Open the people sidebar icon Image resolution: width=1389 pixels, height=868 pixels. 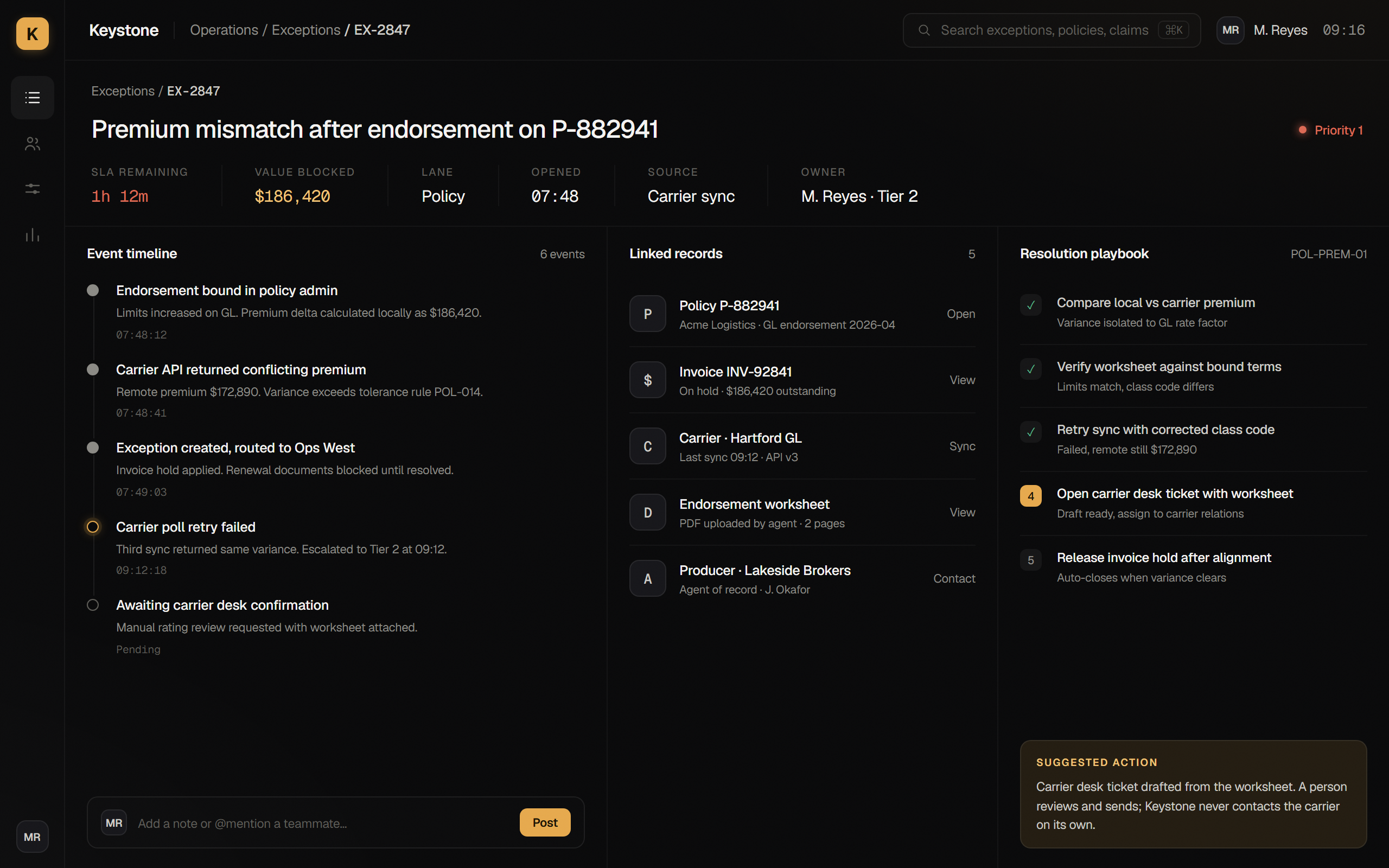(32, 144)
